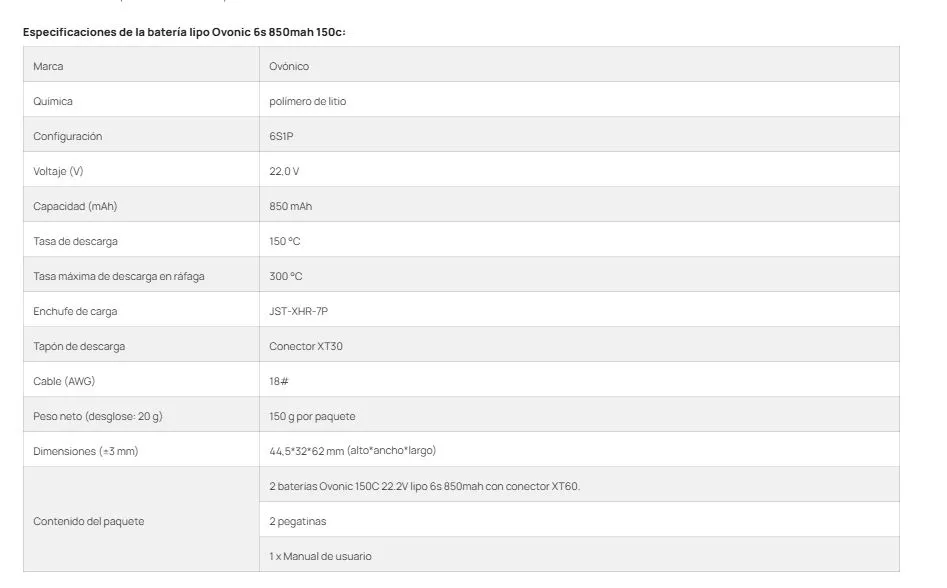Select the 1 x Manual de usuario entry

pos(320,557)
